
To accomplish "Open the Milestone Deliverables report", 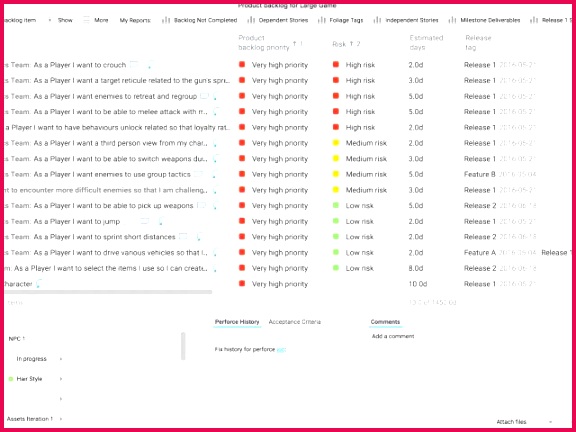I will click(485, 20).
